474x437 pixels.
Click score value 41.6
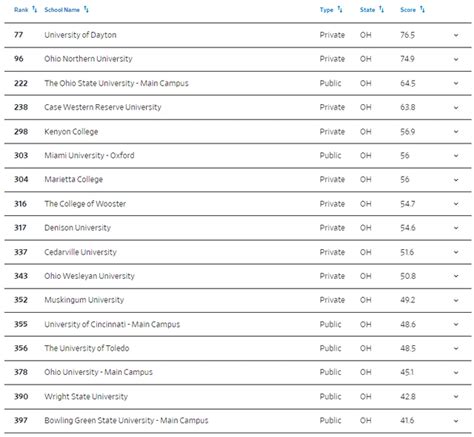(x=407, y=420)
